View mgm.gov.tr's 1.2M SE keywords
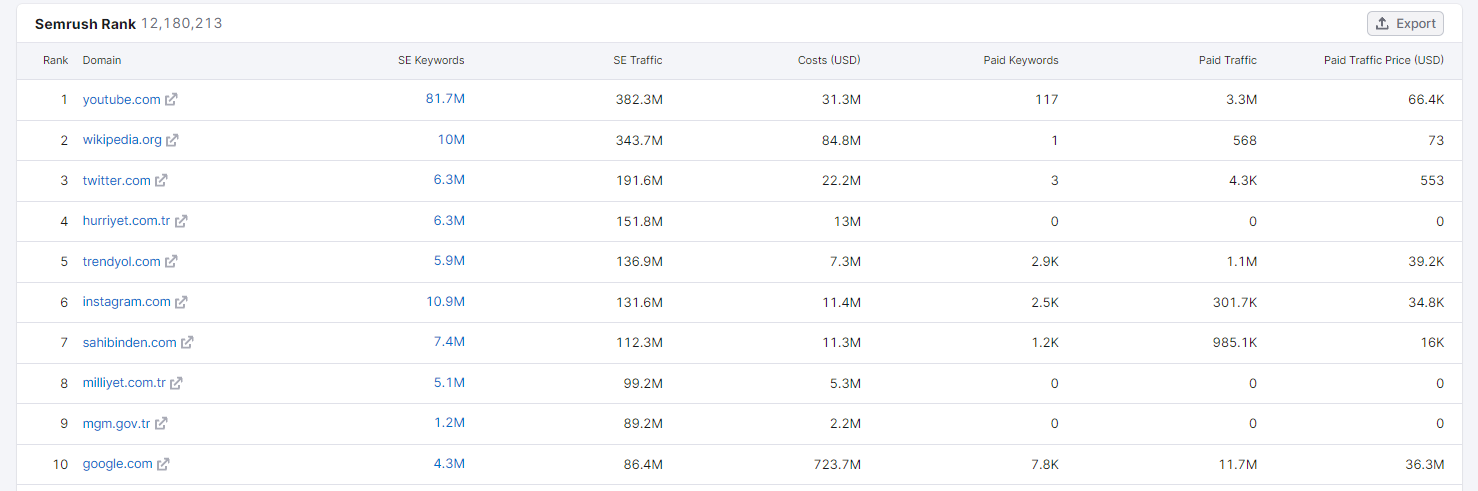The width and height of the screenshot is (1478, 491). pyautogui.click(x=449, y=423)
